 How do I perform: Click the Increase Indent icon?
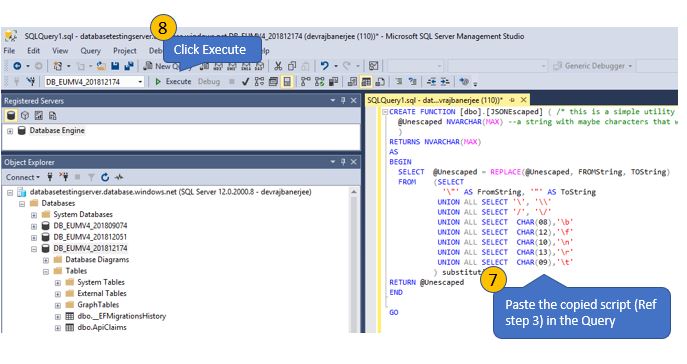tap(445, 81)
